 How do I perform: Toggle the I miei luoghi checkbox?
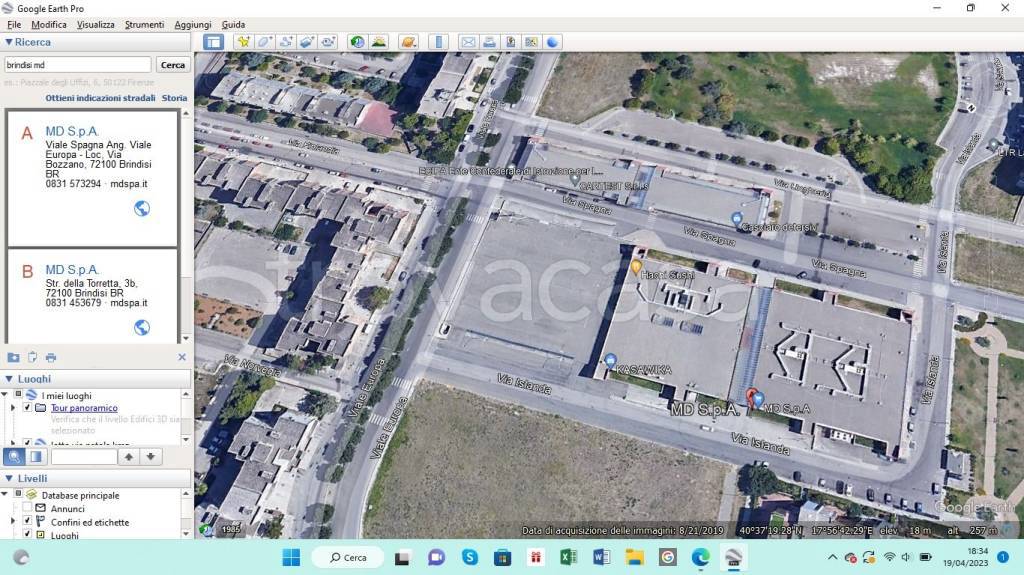coord(19,395)
